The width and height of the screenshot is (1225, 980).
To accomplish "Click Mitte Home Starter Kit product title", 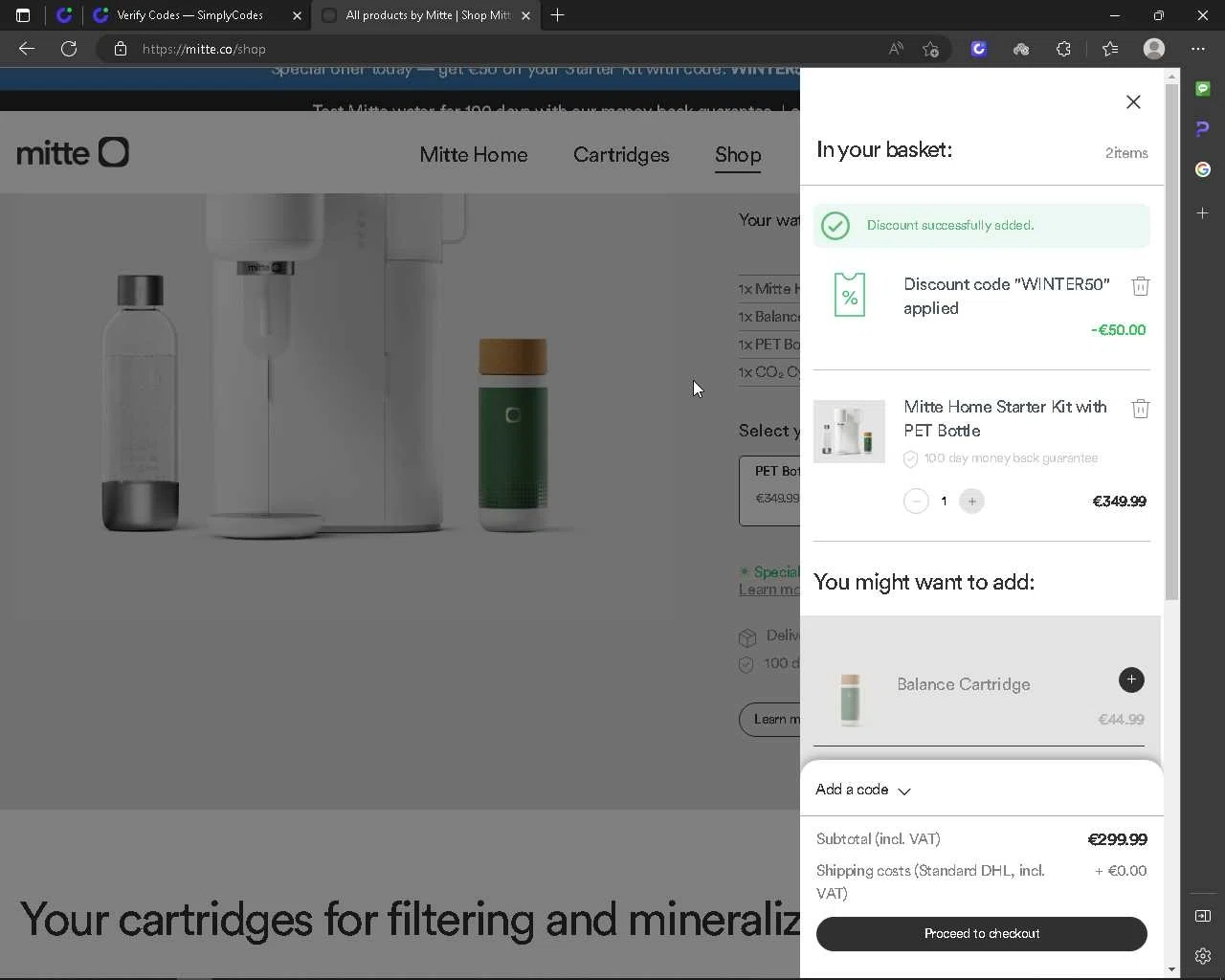I will 1005,418.
